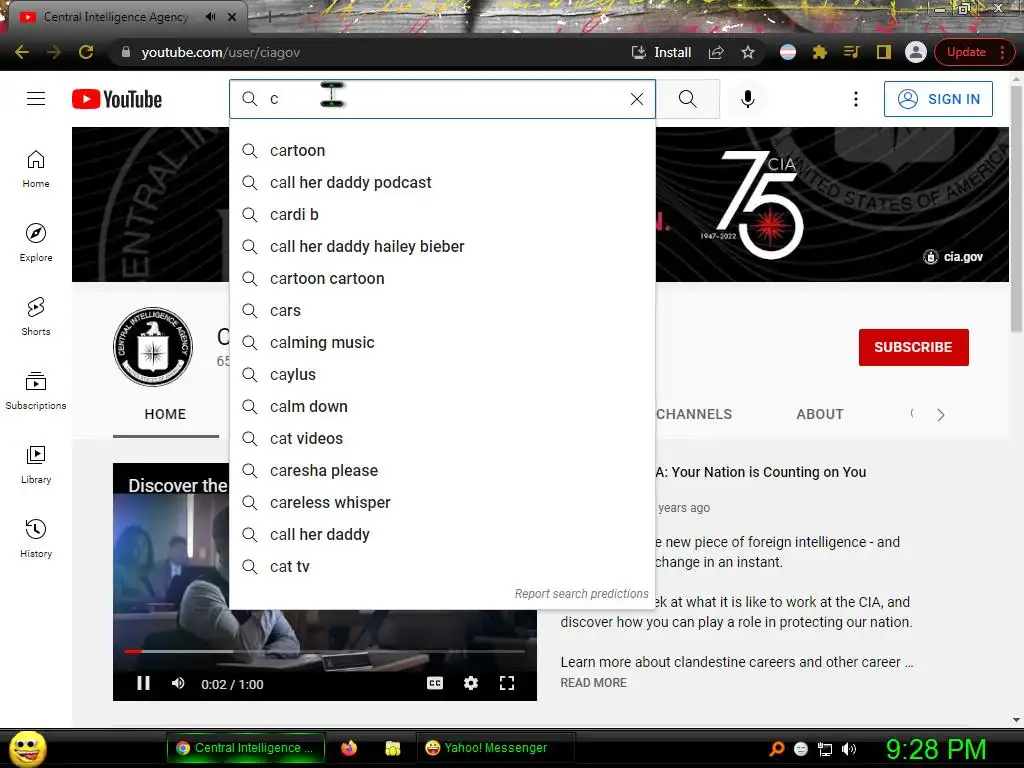
Task: Choose the "cat tv" suggestion
Action: 442,566
